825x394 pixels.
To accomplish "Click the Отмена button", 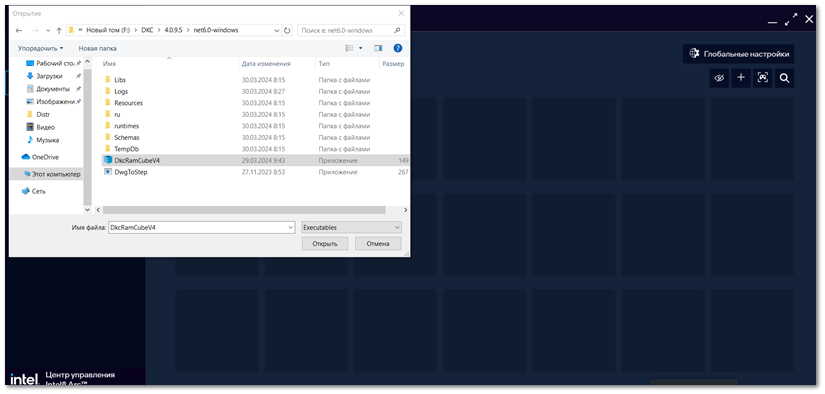I will (378, 244).
